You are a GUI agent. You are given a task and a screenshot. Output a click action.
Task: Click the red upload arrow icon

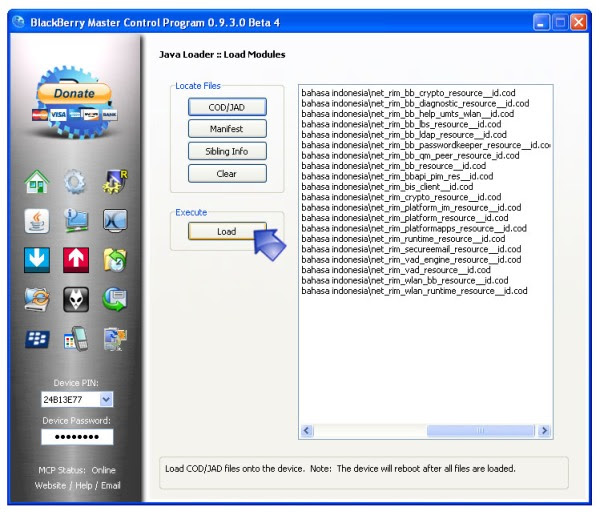pyautogui.click(x=76, y=260)
